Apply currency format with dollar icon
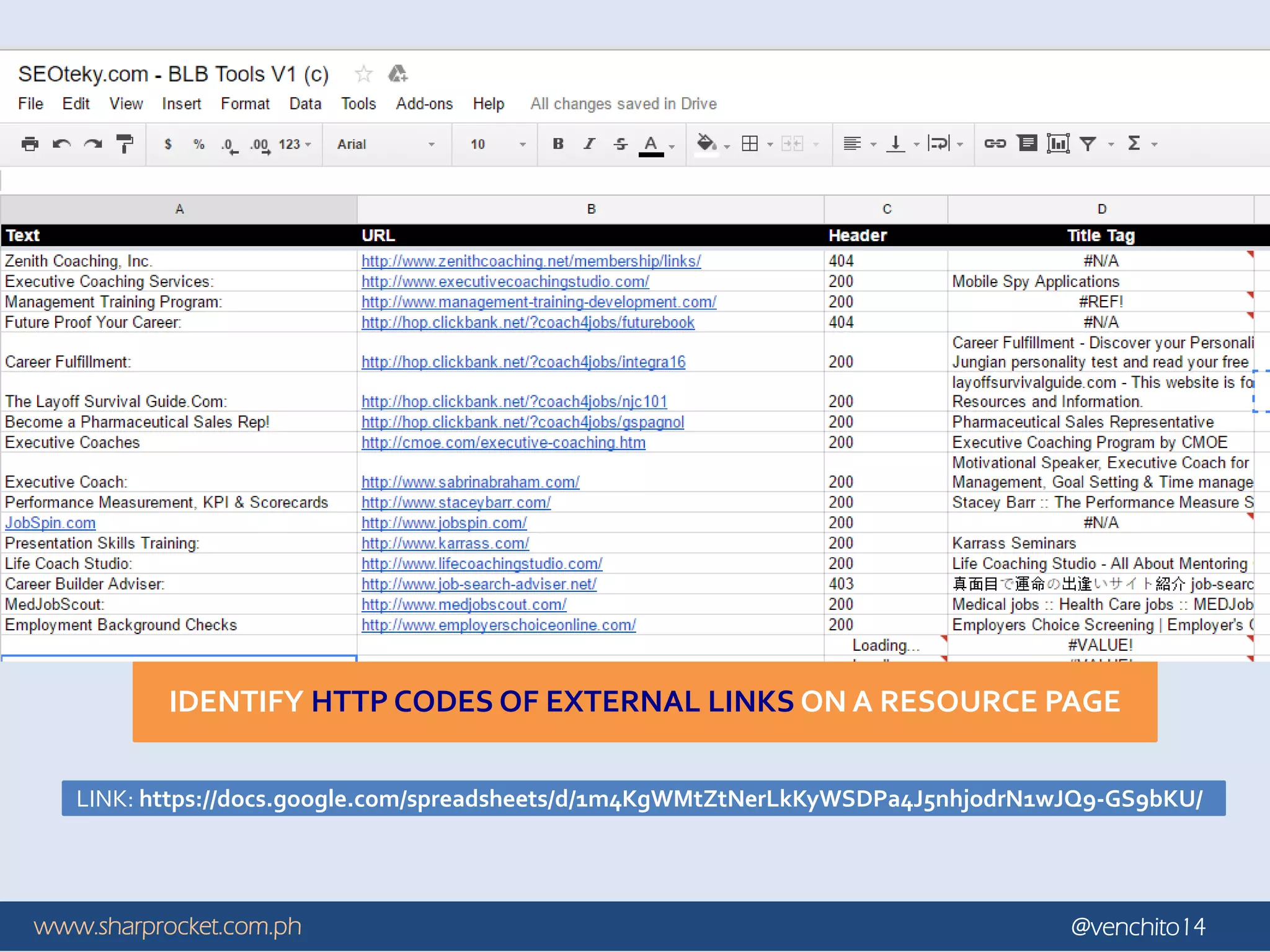Image resolution: width=1270 pixels, height=952 pixels. coord(167,144)
